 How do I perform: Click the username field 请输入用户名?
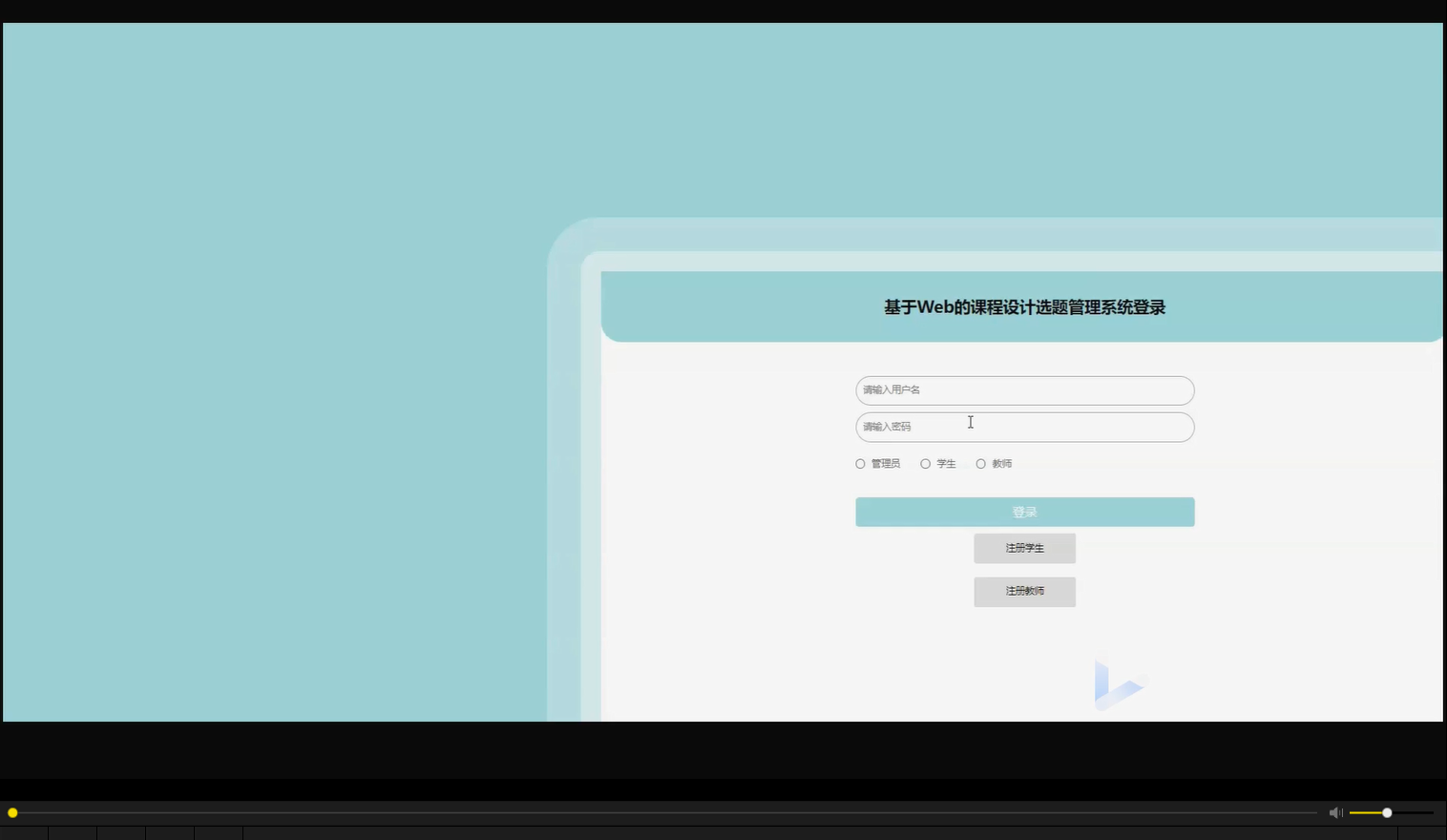coord(1024,390)
